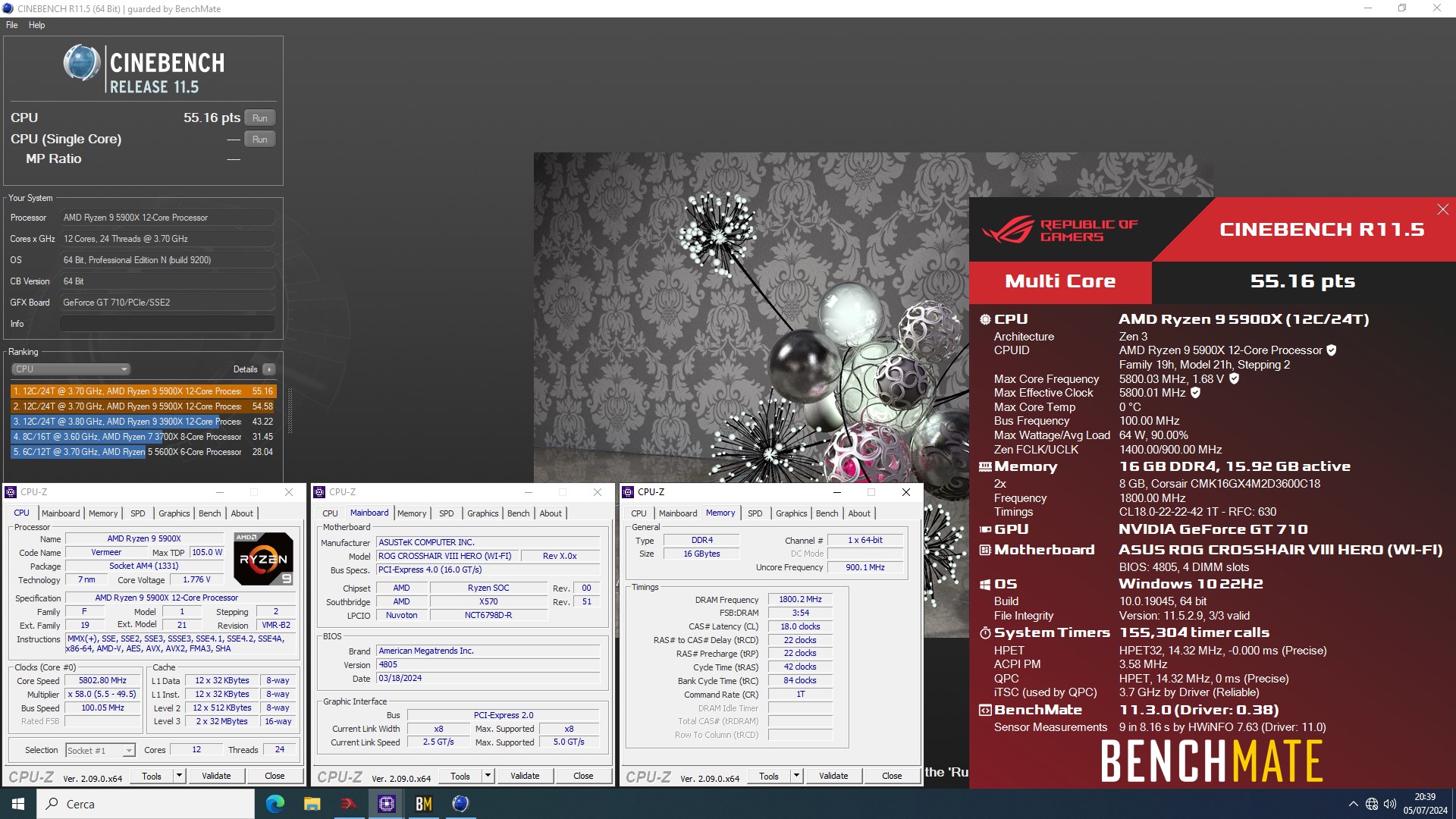Open CPU tab in third CPU-Z window
This screenshot has width=1456, height=819.
(x=639, y=513)
